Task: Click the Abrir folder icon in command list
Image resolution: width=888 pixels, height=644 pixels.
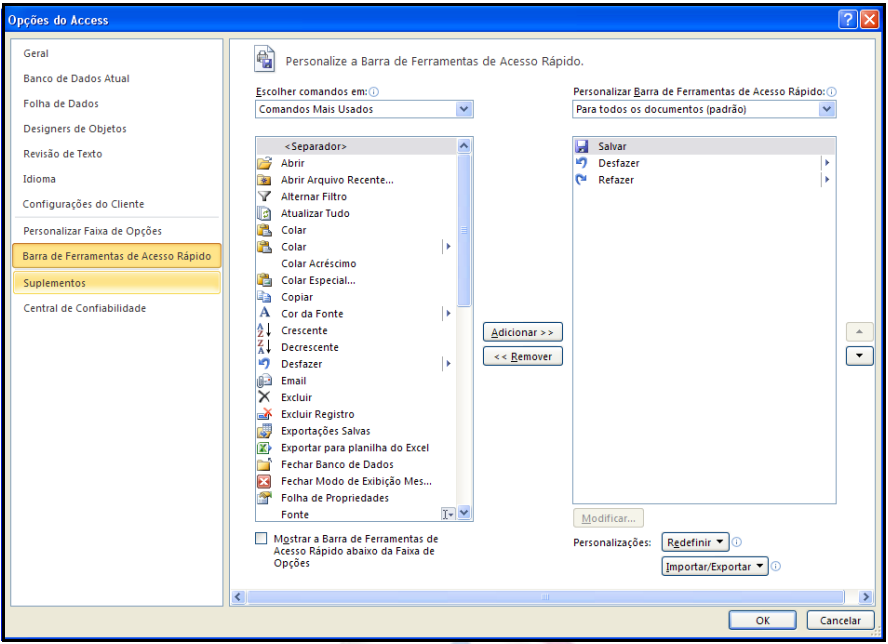Action: click(x=265, y=163)
